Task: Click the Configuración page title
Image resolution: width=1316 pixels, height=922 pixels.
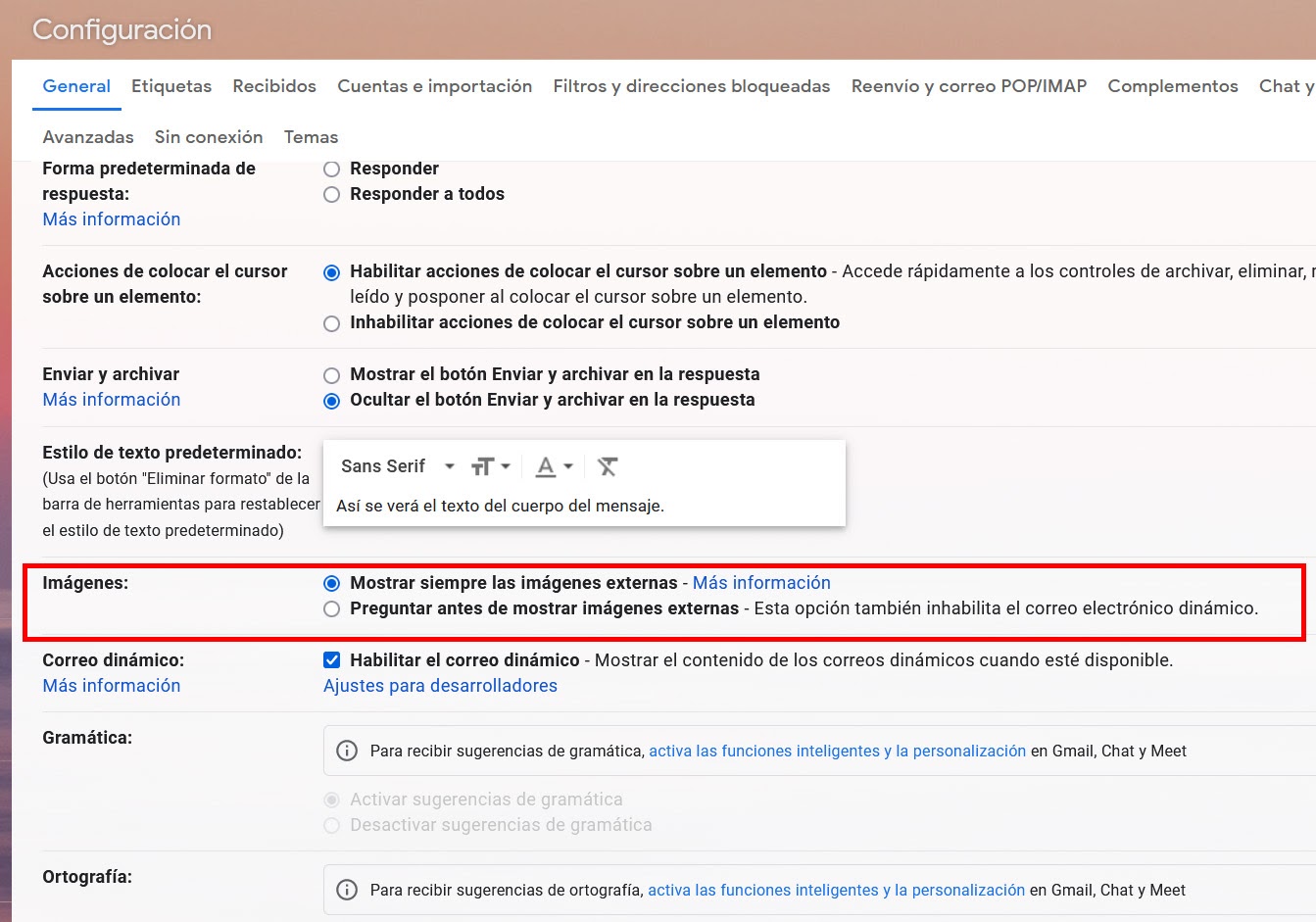Action: tap(122, 30)
